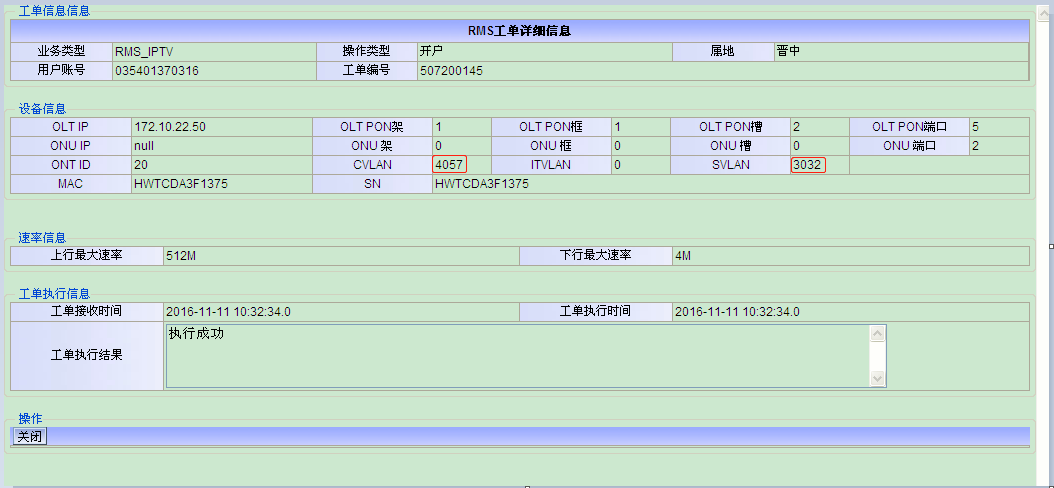The height and width of the screenshot is (488, 1054).
Task: Select the highlighted SVLAN value 3032
Action: 808,165
